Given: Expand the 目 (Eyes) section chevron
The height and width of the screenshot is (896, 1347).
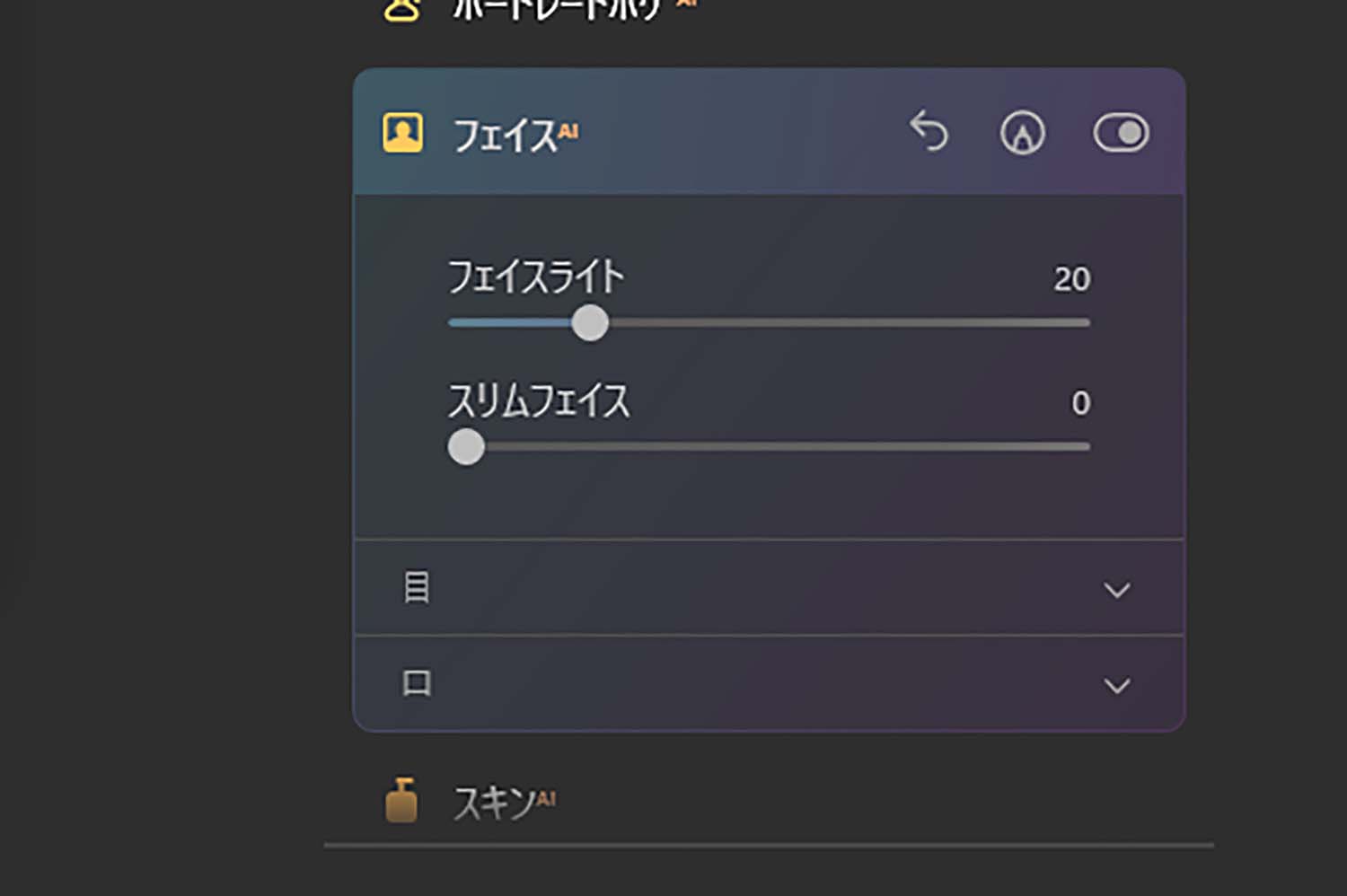Looking at the screenshot, I should (1116, 590).
